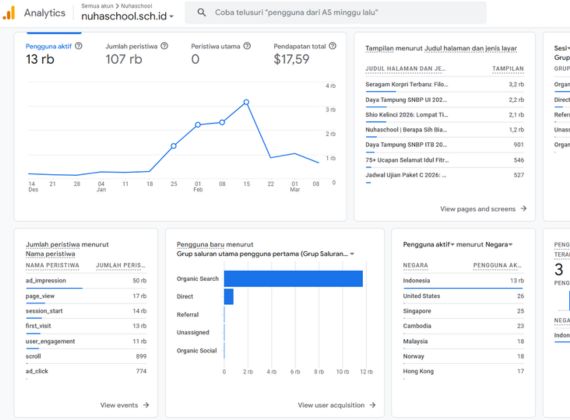570x420 pixels.
Task: Click the Google Analytics logo icon
Action: click(x=9, y=13)
